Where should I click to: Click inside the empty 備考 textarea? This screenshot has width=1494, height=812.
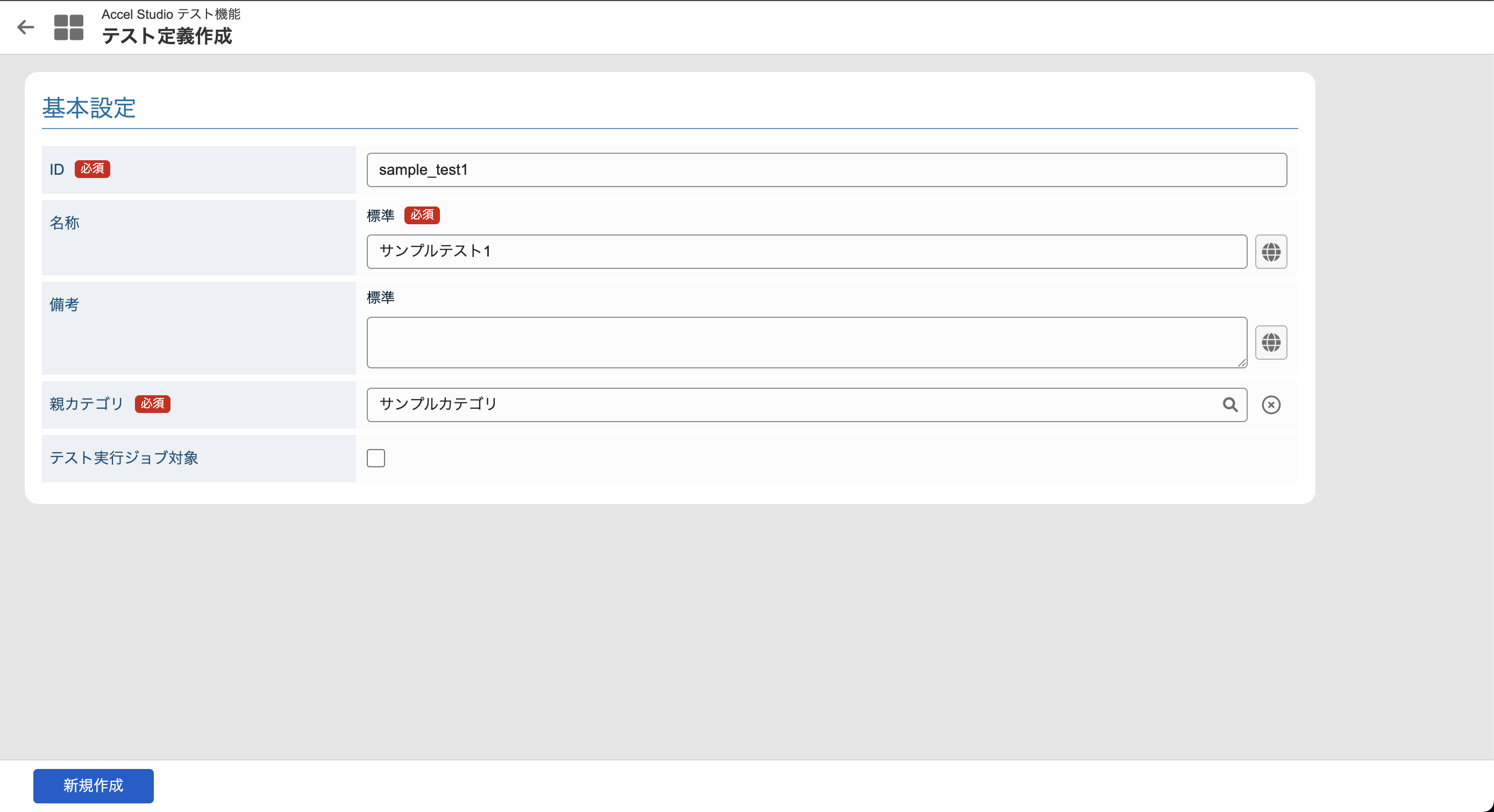point(806,342)
